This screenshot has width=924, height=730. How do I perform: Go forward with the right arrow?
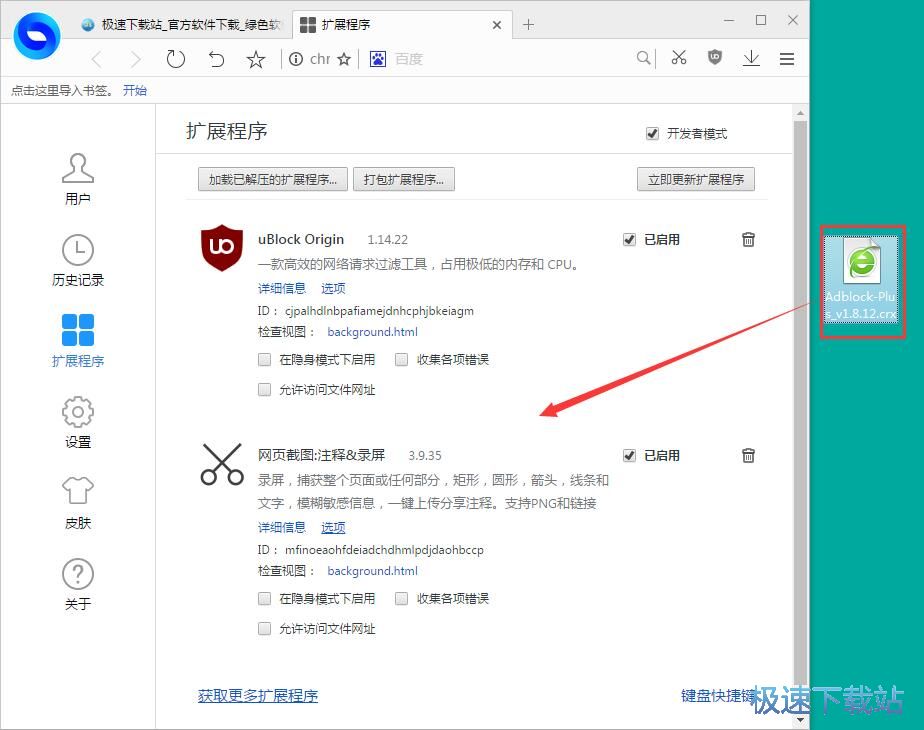click(136, 59)
